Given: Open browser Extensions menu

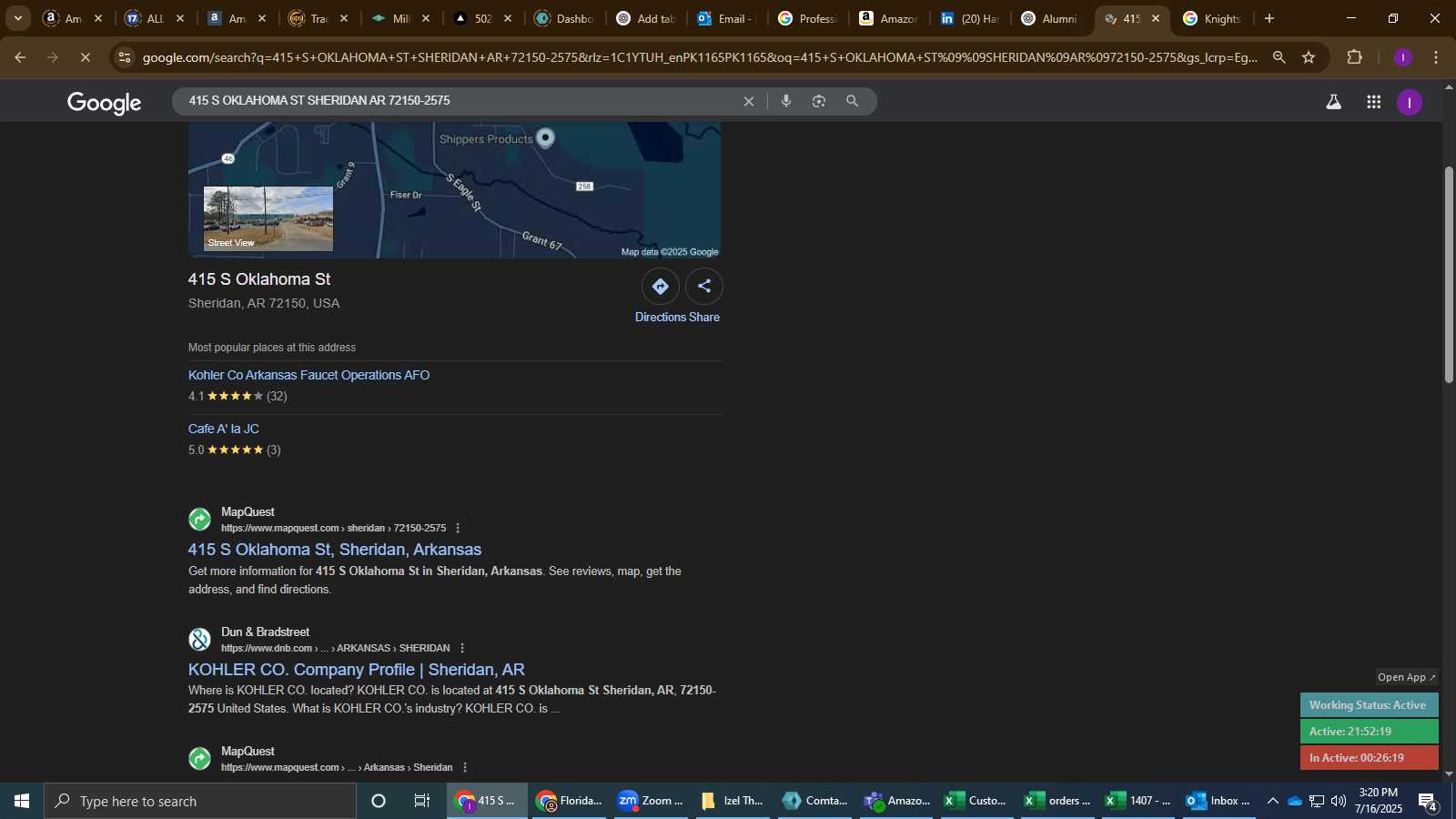Looking at the screenshot, I should tap(1354, 57).
